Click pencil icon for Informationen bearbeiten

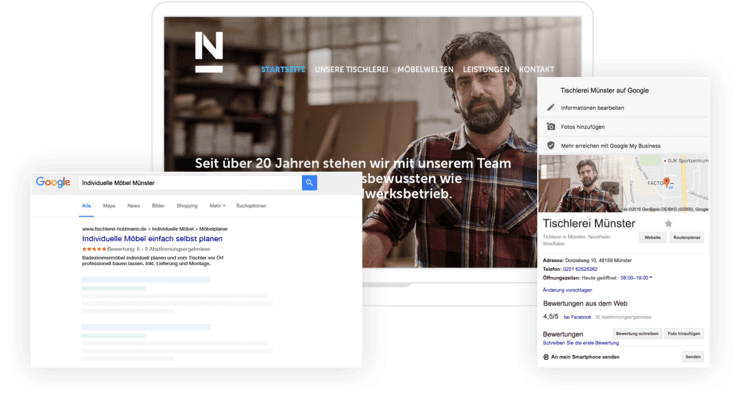tap(549, 107)
